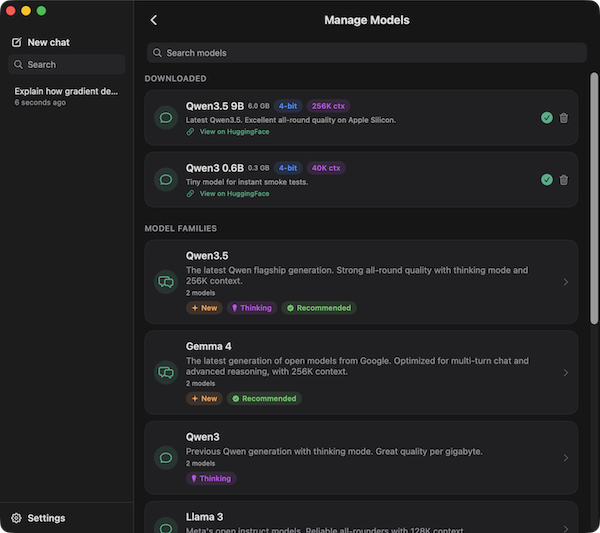Viewport: 600px width, 533px height.
Task: Click the Settings gear icon
Action: [x=16, y=518]
